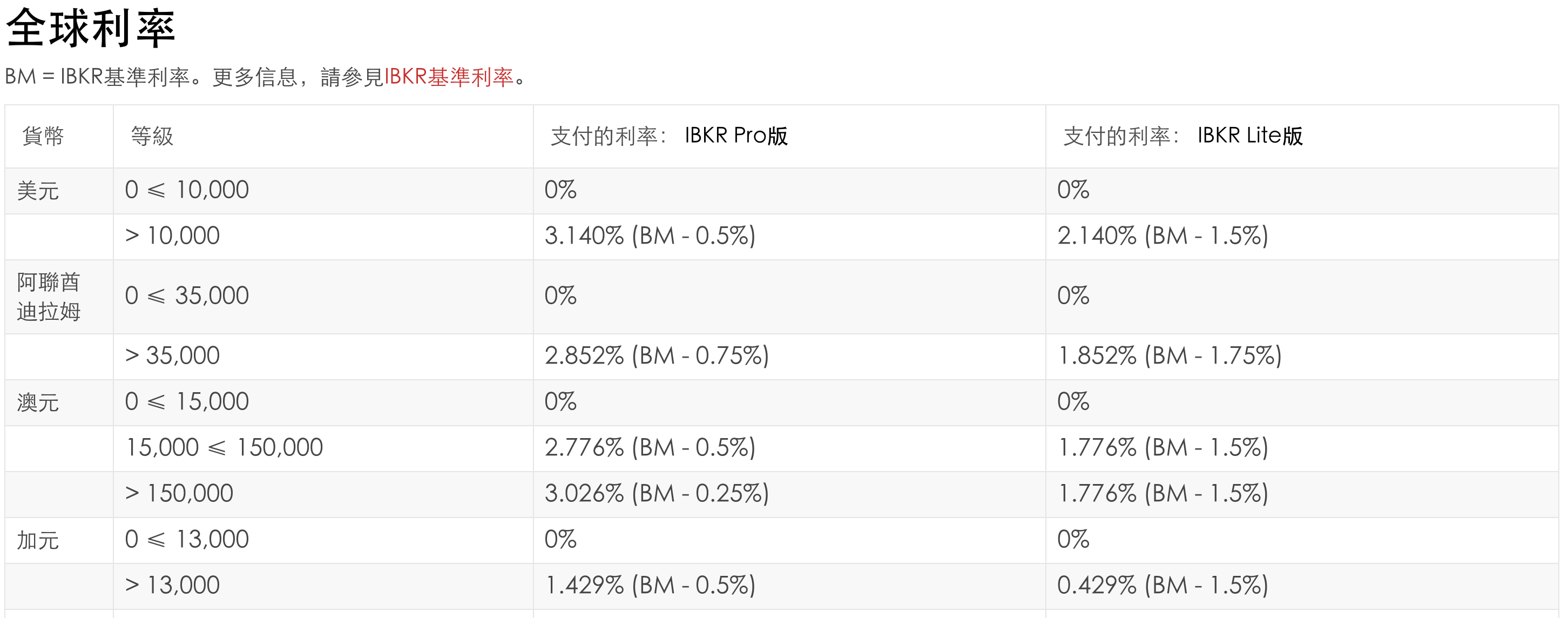The height and width of the screenshot is (618, 1568).
Task: Select the 美元 currency cell
Action: point(38,191)
